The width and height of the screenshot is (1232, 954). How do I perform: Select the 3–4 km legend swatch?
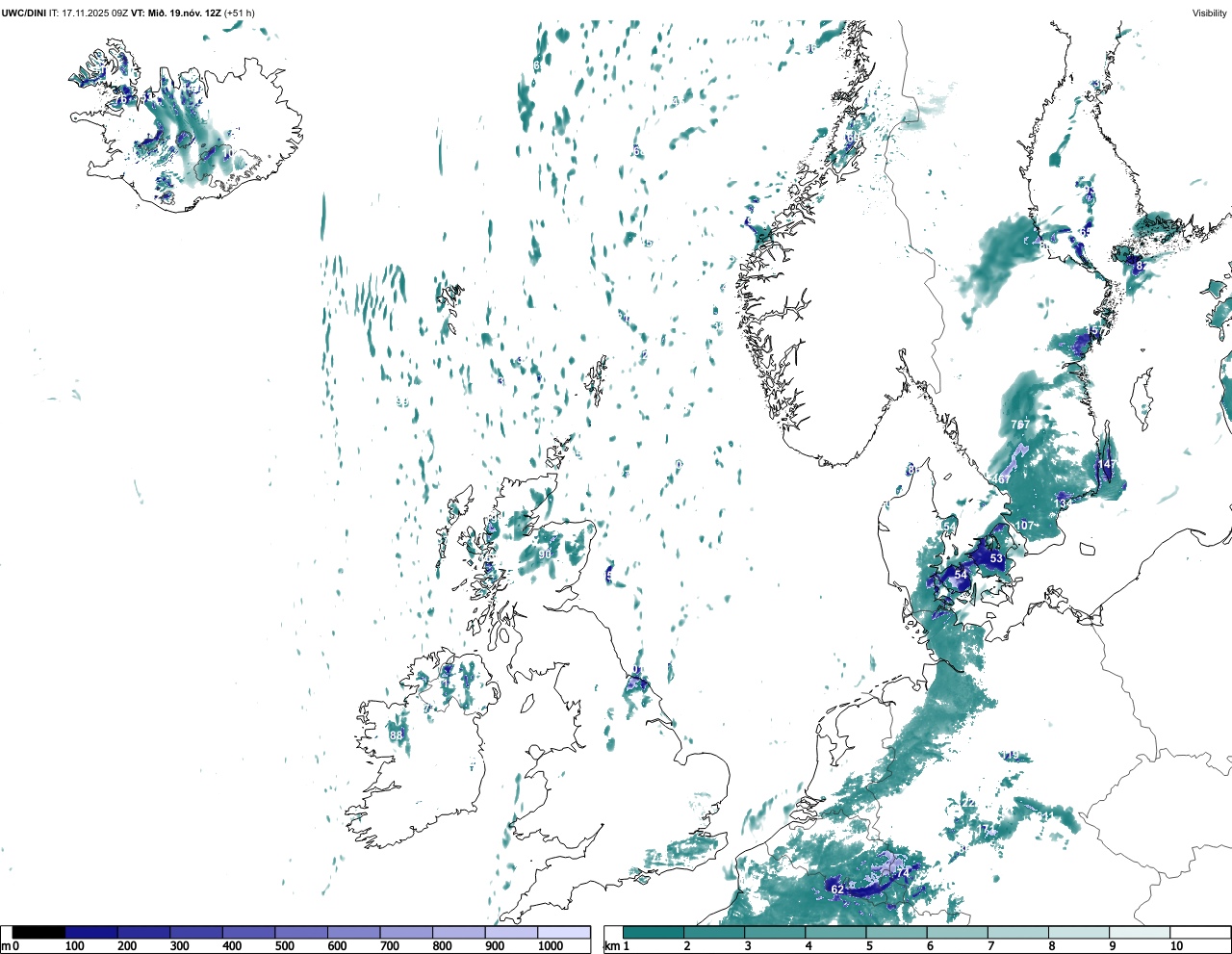coord(775,932)
